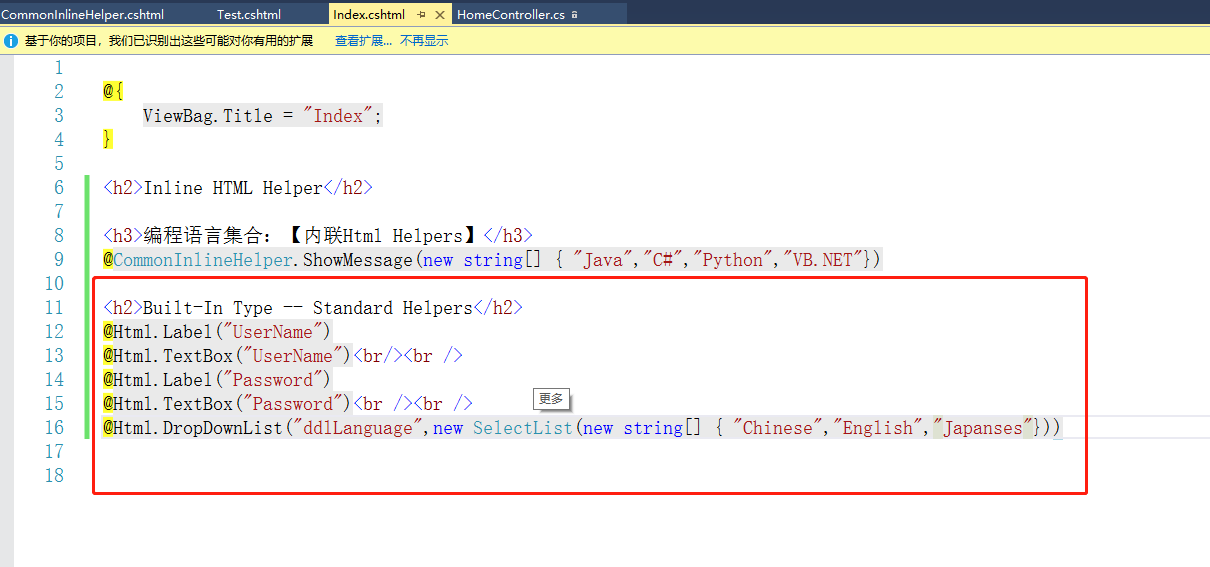Screen dimensions: 1210x567
Task: Place cursor in Inline HTML Helper heading text
Action: point(233,188)
